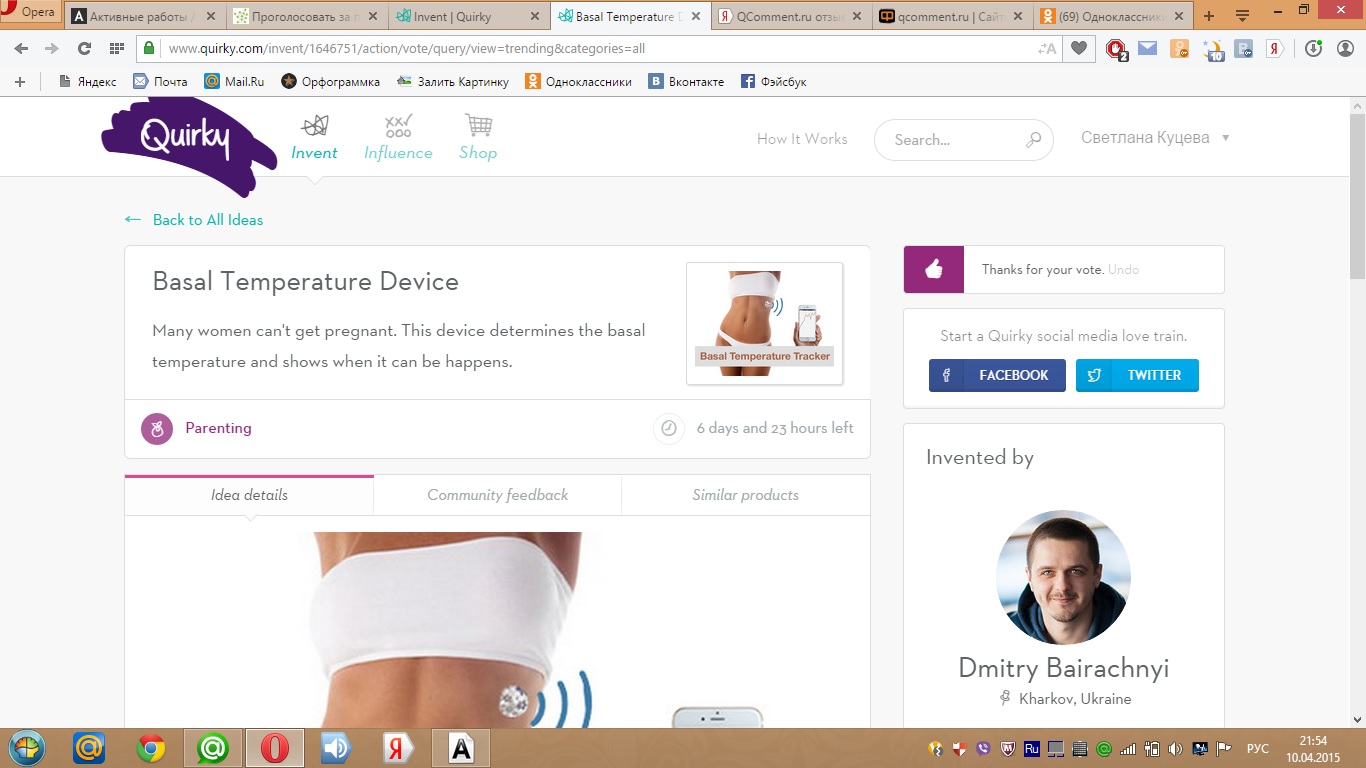The width and height of the screenshot is (1366, 768).
Task: Open the tab list menu button
Action: (1242, 16)
